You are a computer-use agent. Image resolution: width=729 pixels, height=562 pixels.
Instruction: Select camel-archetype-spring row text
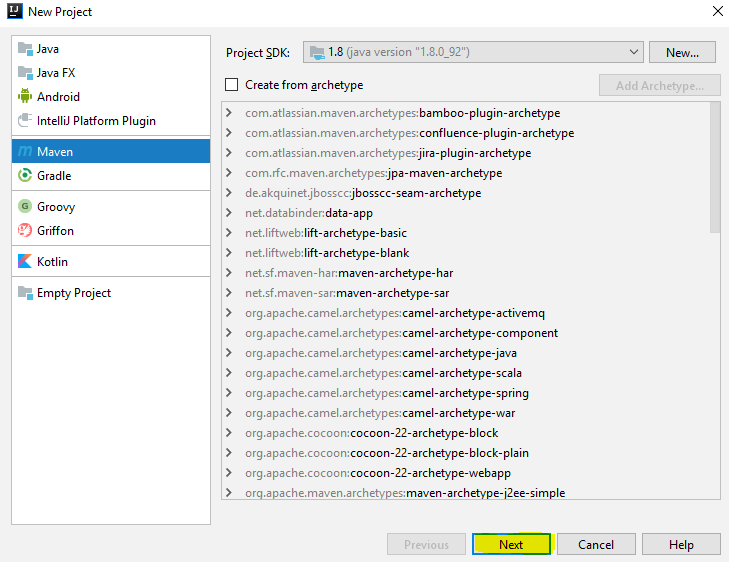click(387, 393)
